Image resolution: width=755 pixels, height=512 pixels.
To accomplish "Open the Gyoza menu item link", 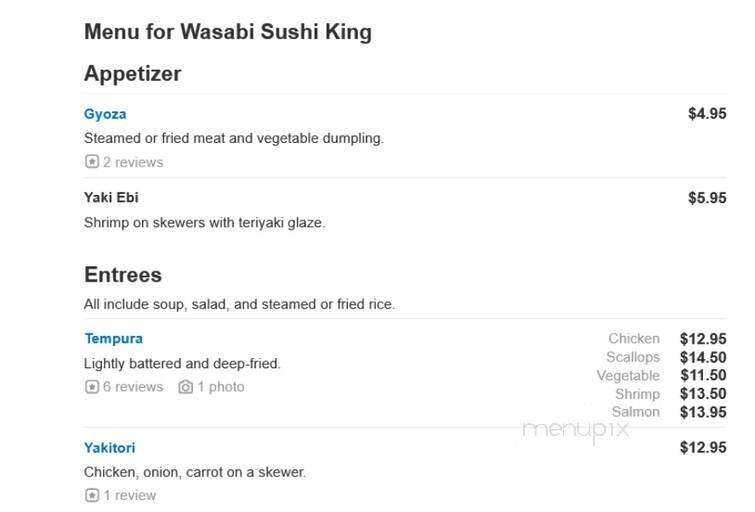I will [105, 114].
